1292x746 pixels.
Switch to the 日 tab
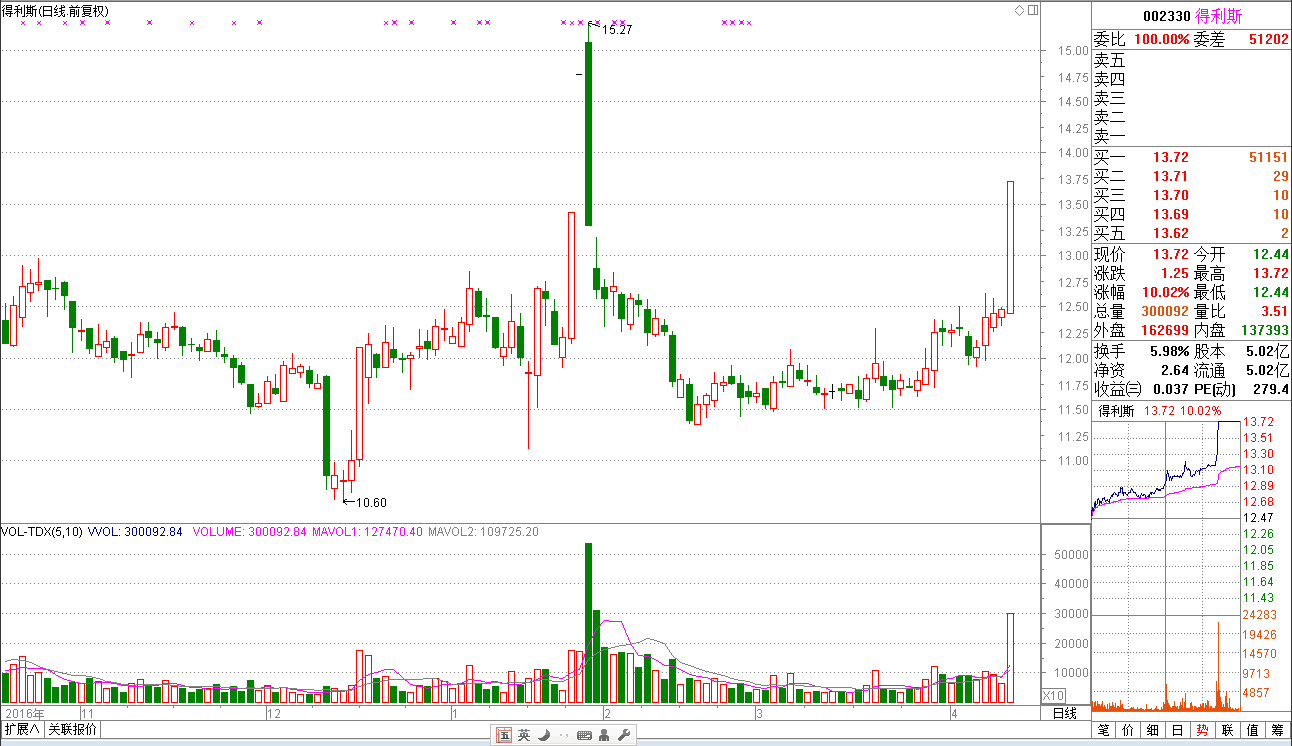point(1178,730)
